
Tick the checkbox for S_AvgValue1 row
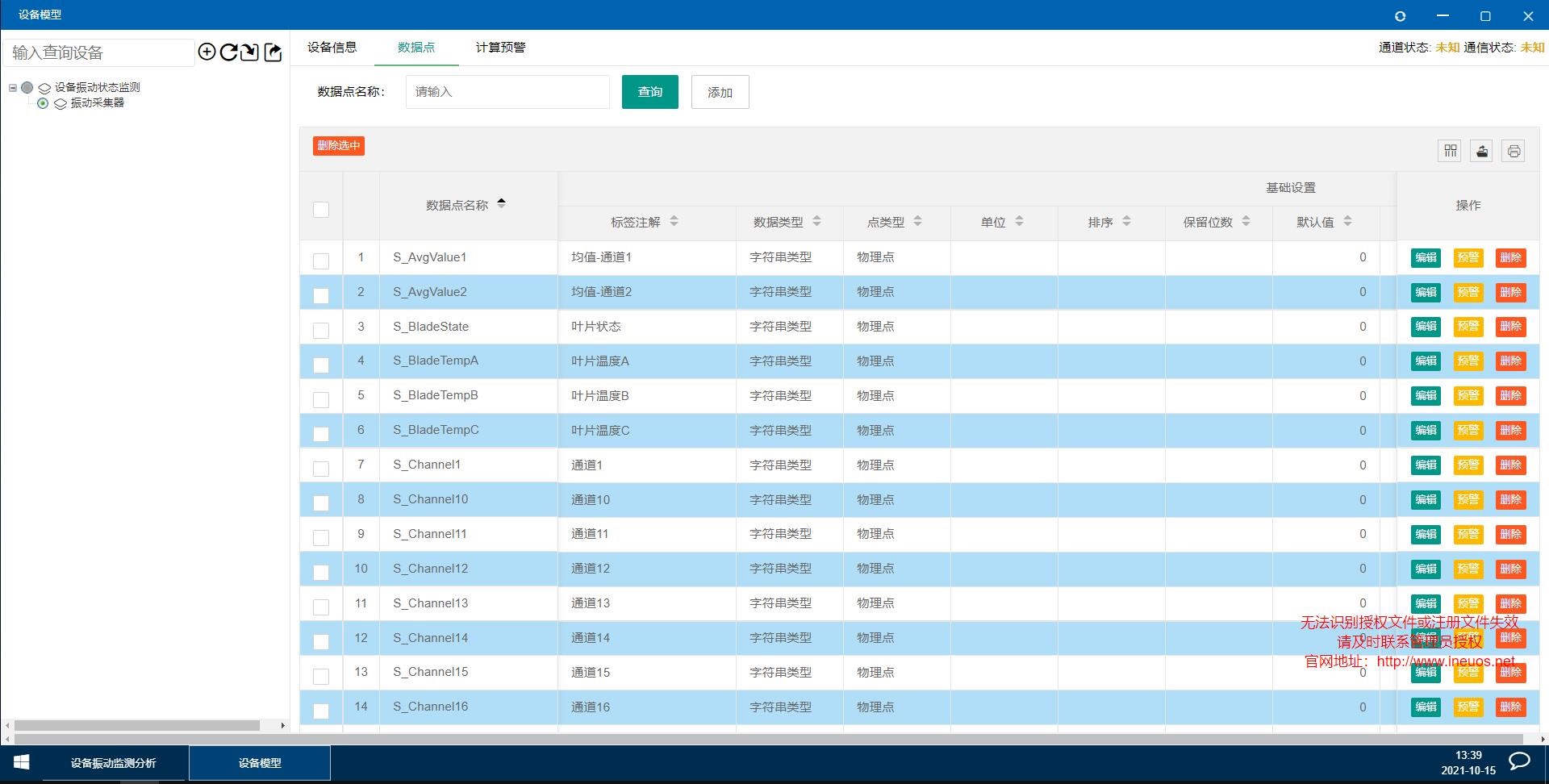coord(321,261)
